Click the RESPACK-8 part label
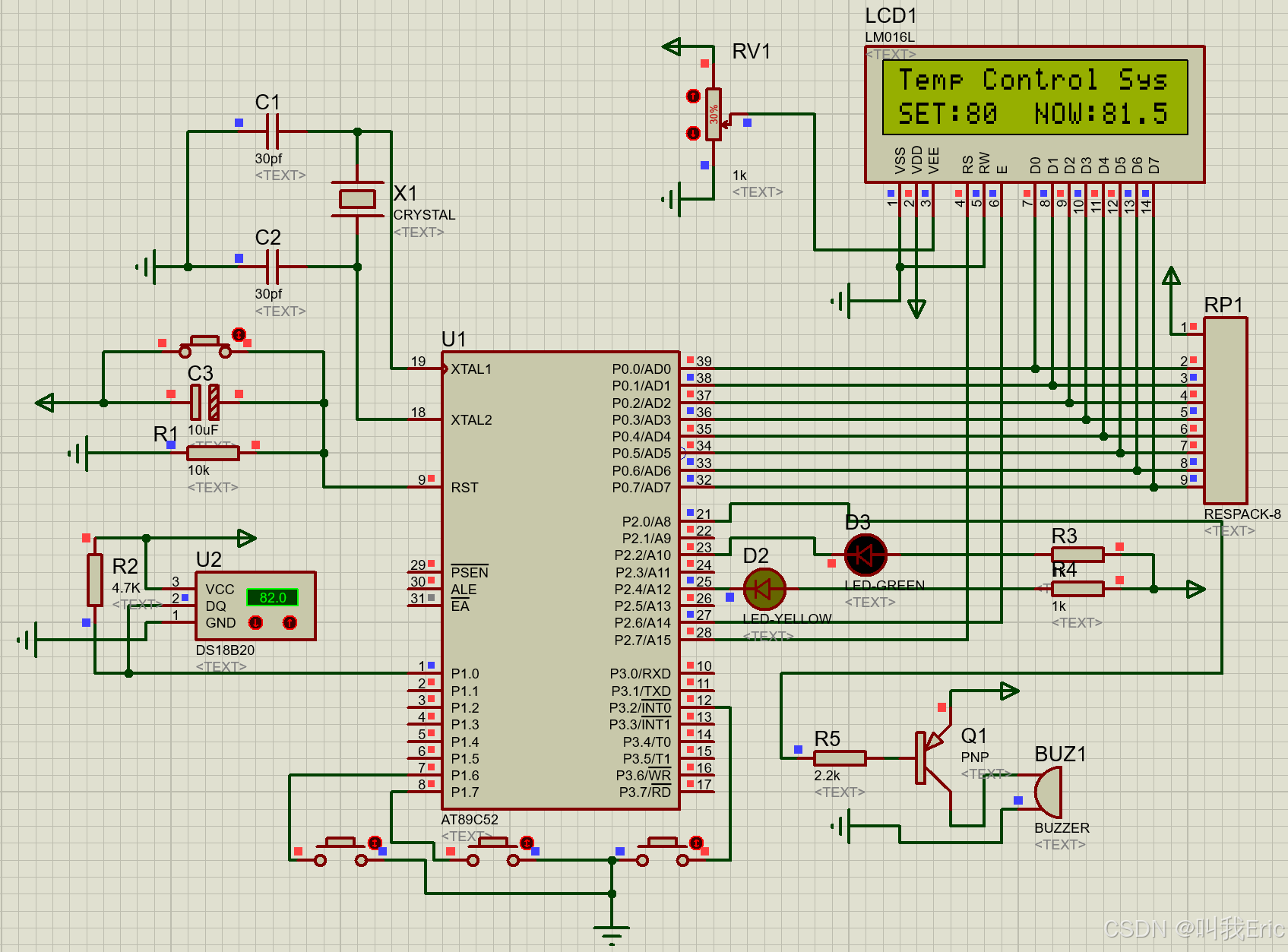The image size is (1288, 952). 1242,514
